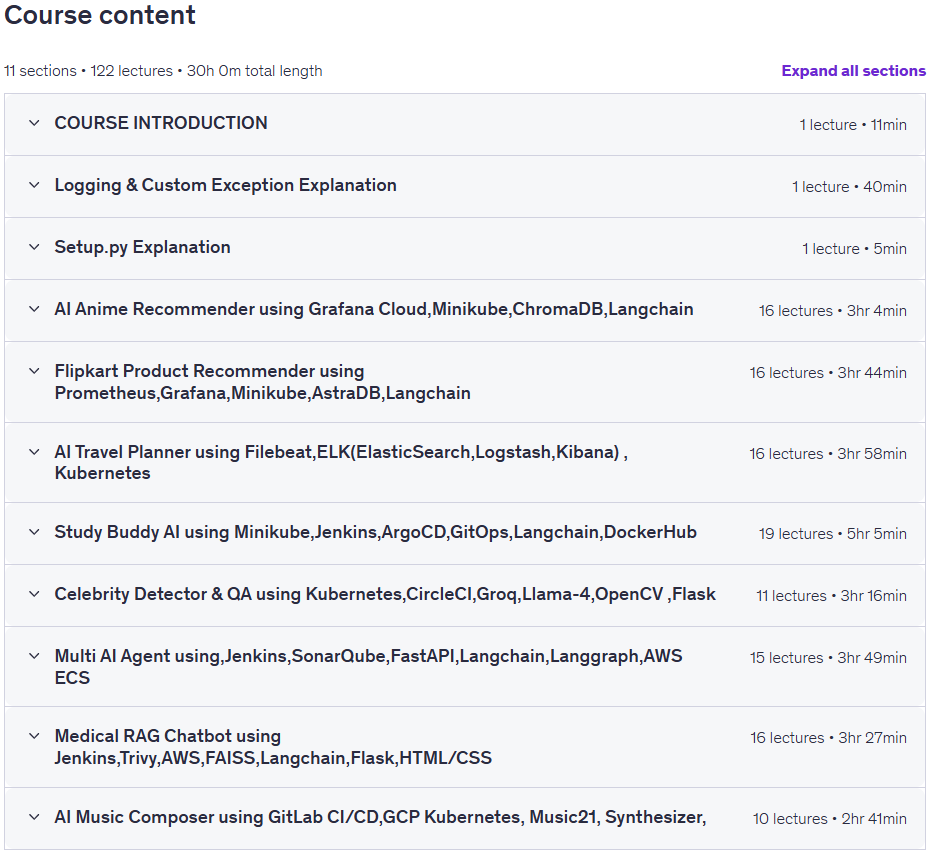Click AI Anime Recommender section title
The image size is (927, 853).
tap(374, 309)
